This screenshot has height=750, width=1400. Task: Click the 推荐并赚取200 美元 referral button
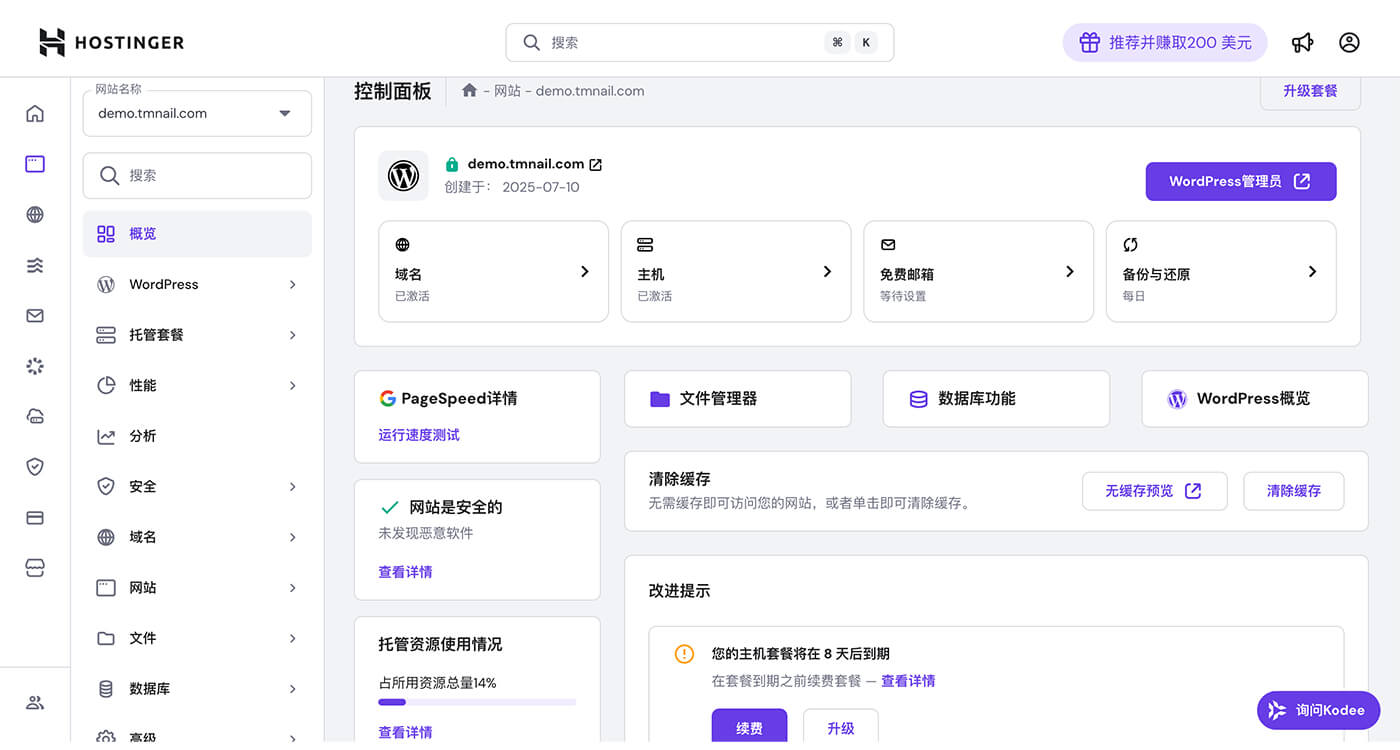[x=1165, y=43]
